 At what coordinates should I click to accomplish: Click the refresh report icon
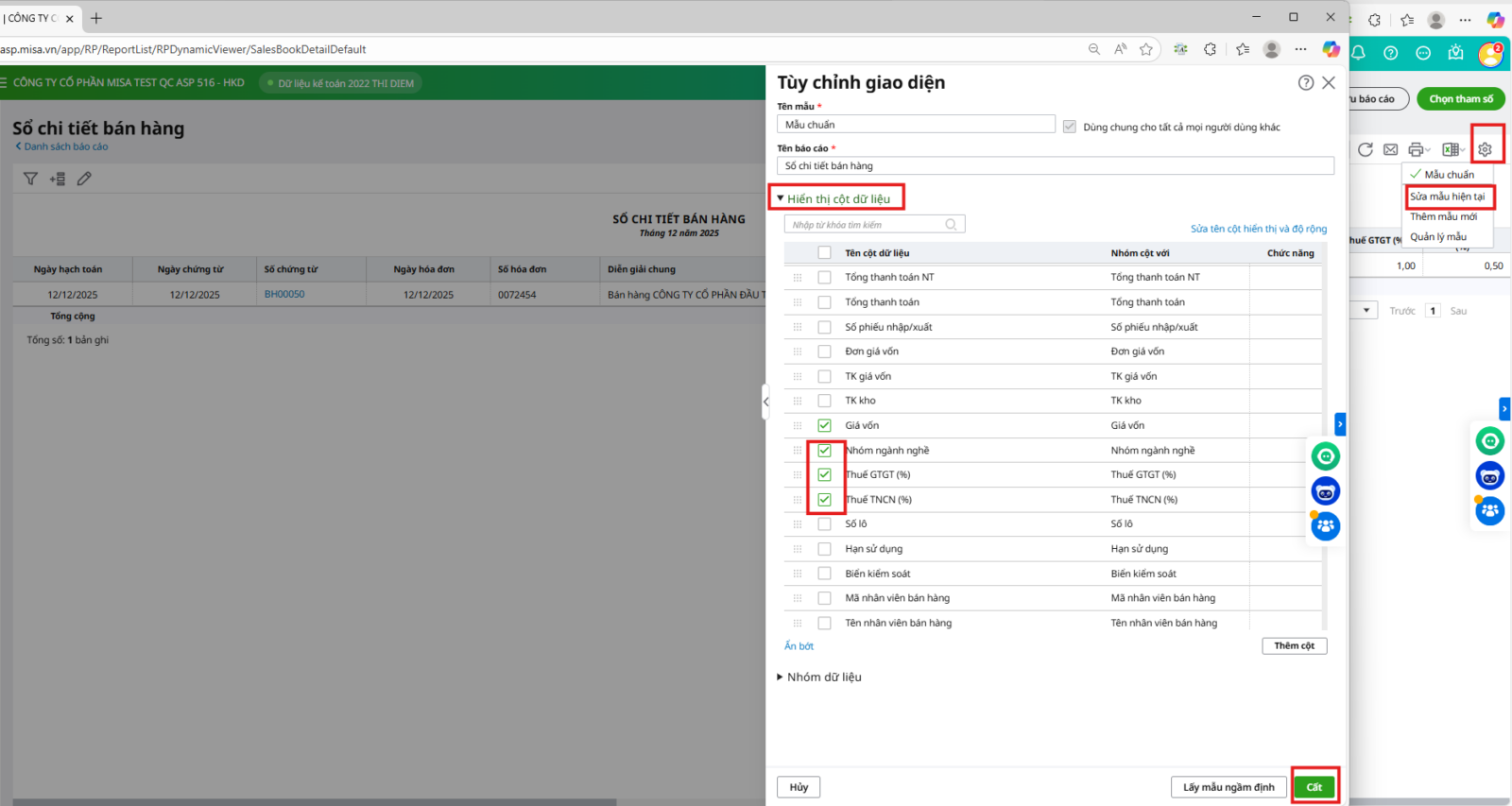[x=1365, y=149]
